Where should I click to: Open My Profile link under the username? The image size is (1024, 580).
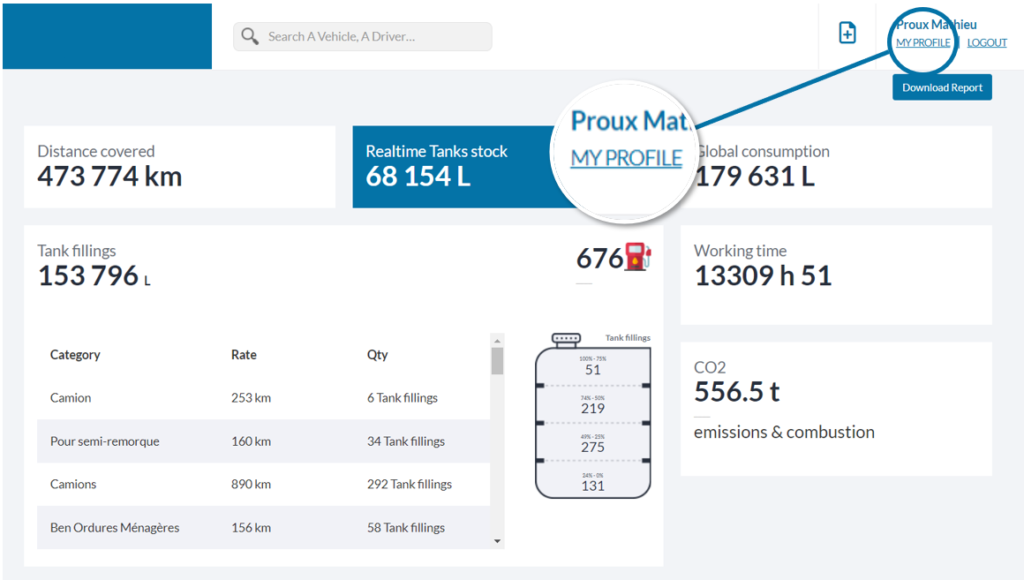point(922,43)
